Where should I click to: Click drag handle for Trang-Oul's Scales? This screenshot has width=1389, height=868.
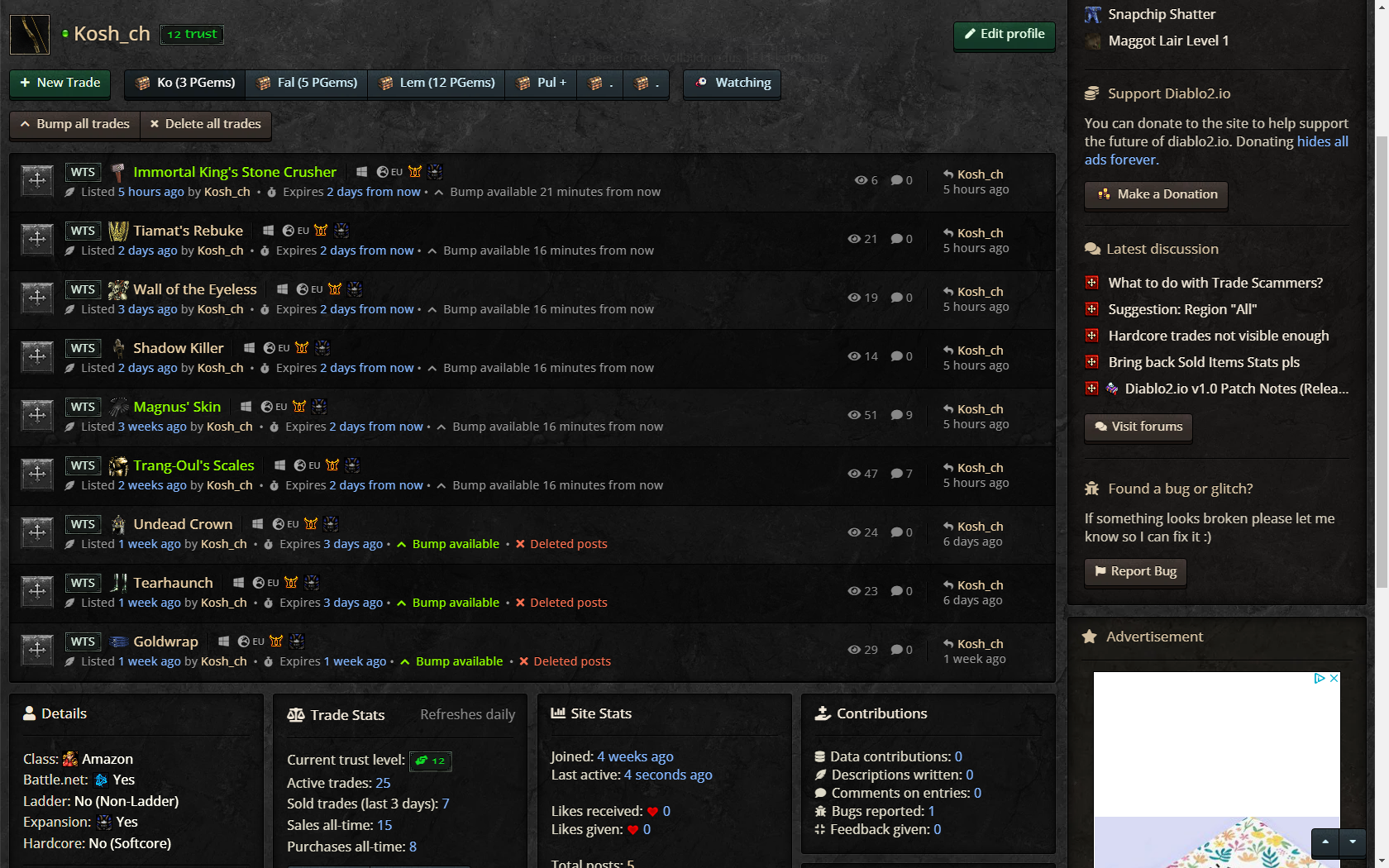tap(37, 473)
